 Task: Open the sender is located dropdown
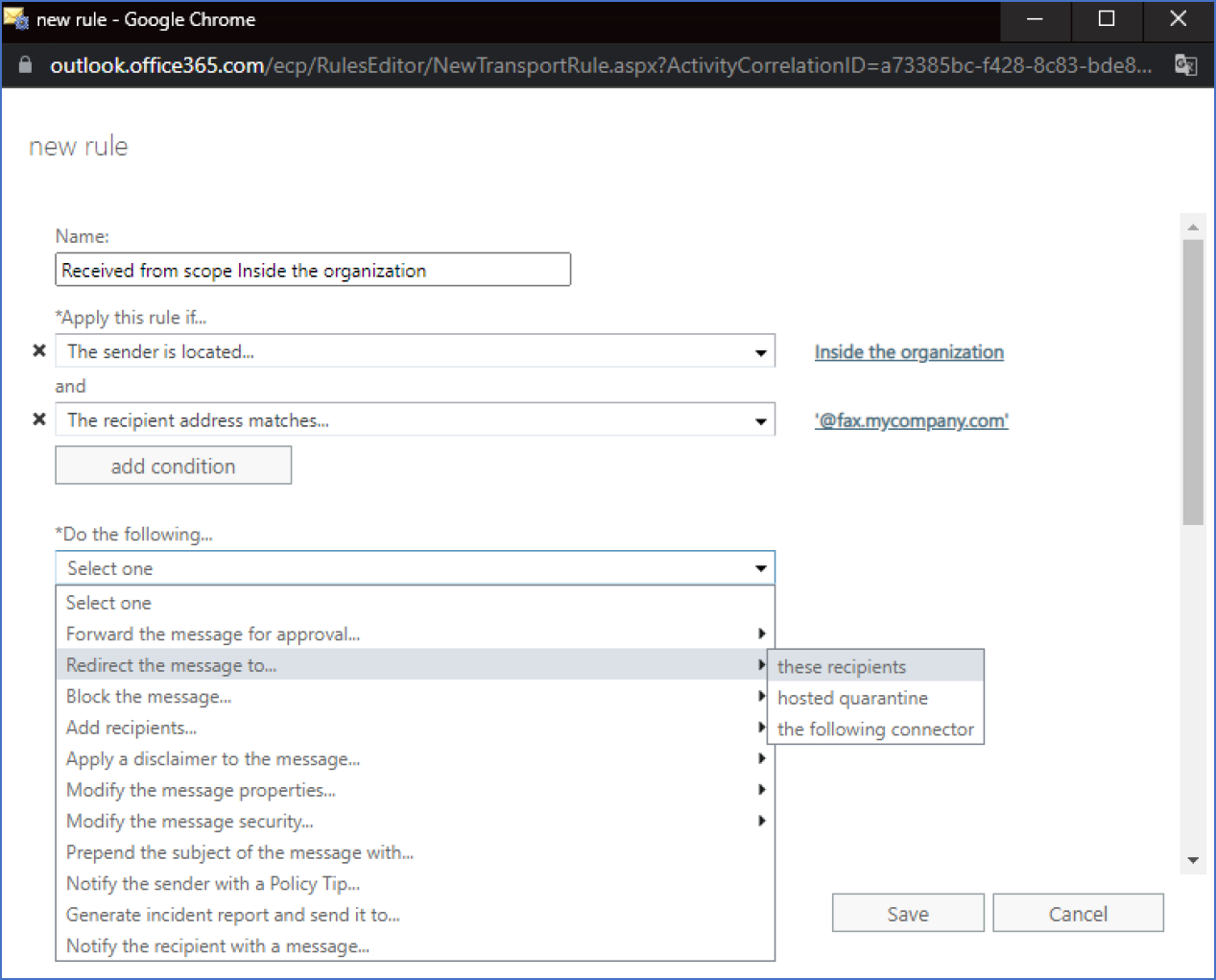point(760,352)
